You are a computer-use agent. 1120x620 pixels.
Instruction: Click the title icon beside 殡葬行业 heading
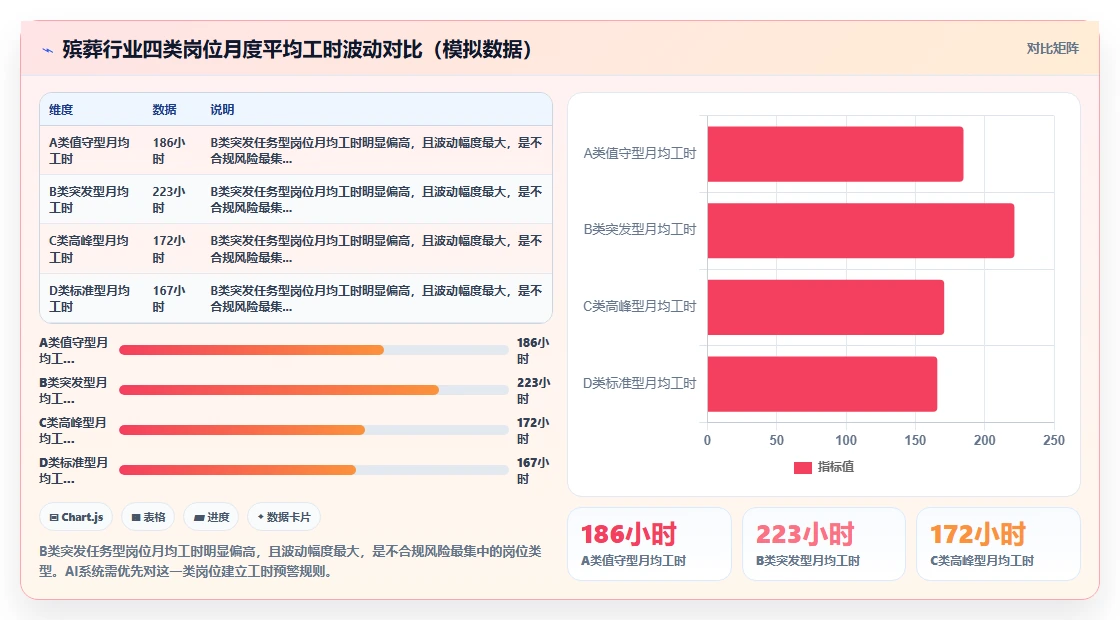[48, 50]
